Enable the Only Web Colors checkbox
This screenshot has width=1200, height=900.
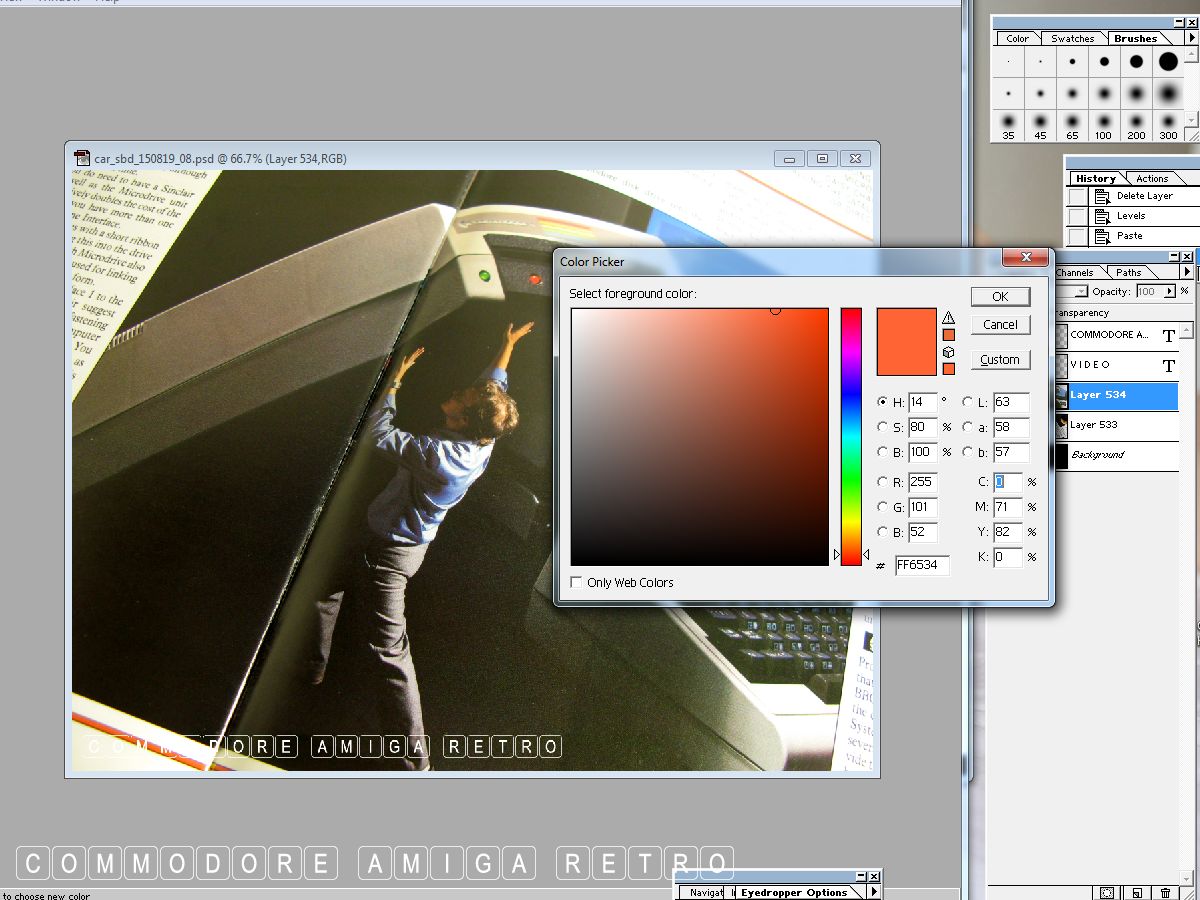point(576,582)
